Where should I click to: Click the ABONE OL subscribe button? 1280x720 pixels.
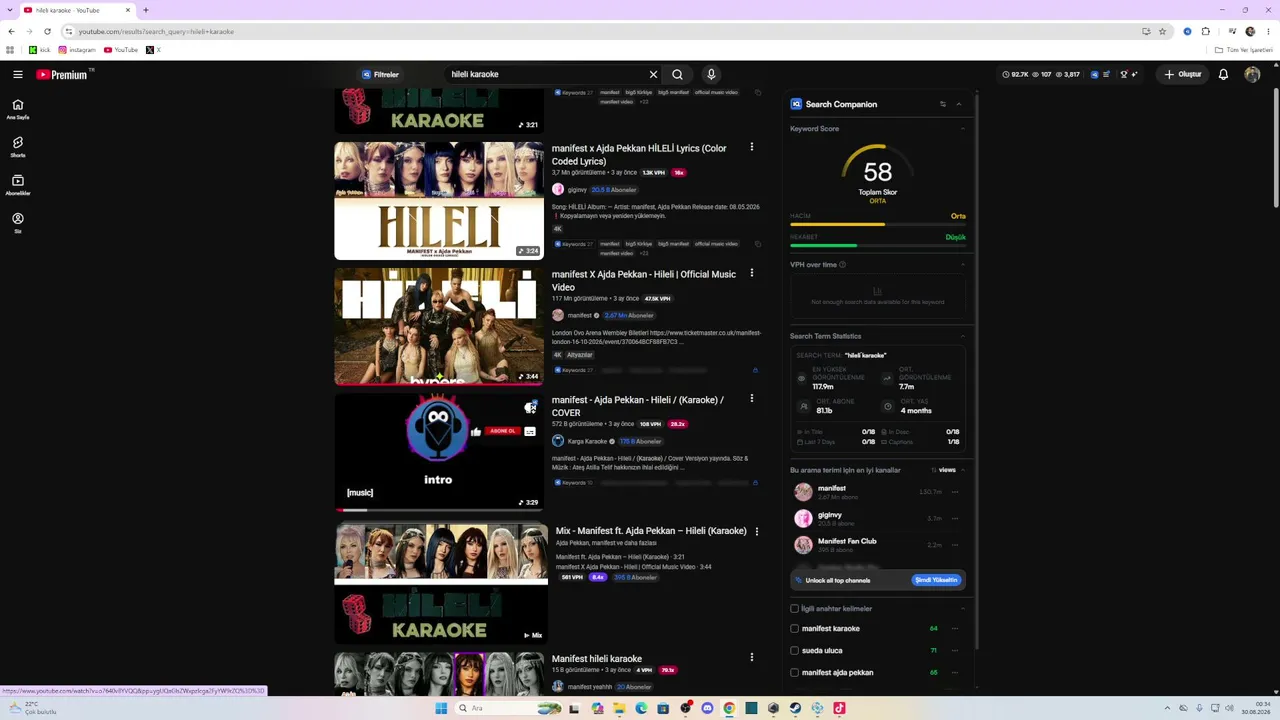502,431
